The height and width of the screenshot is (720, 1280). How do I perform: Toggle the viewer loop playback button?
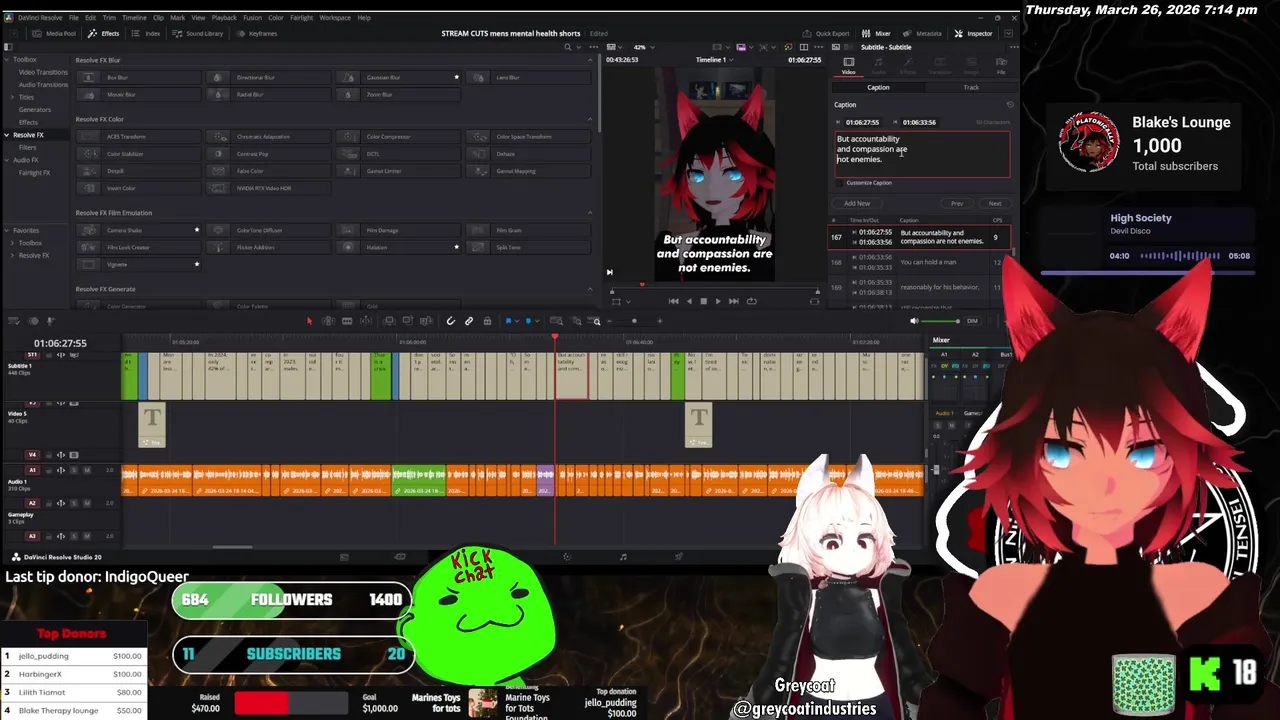tap(752, 301)
